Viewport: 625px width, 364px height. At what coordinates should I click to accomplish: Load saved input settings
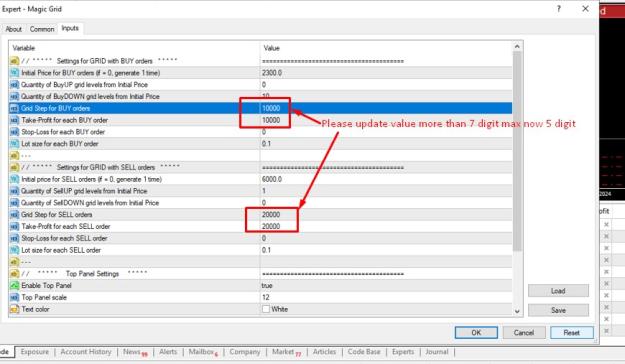pos(558,291)
